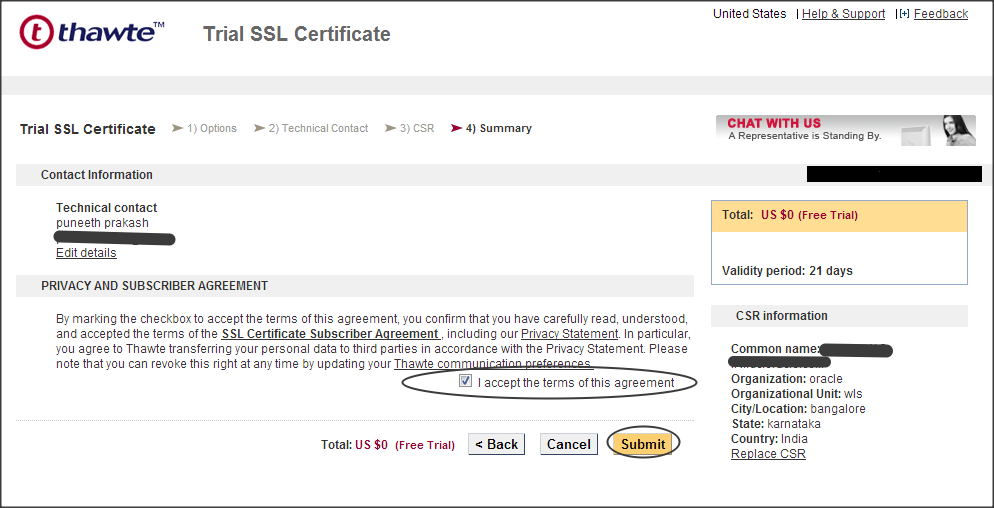The height and width of the screenshot is (508, 994).
Task: Select step 4) Summary
Action: 498,128
